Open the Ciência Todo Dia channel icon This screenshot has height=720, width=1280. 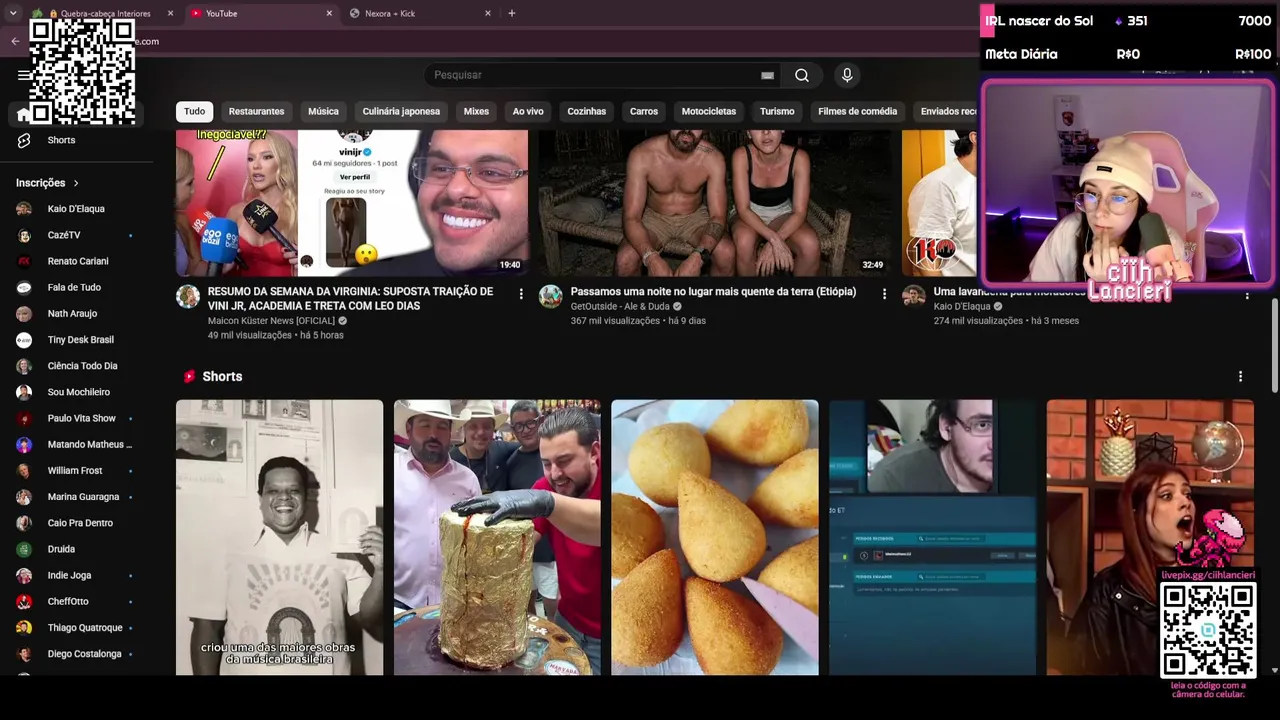24,366
